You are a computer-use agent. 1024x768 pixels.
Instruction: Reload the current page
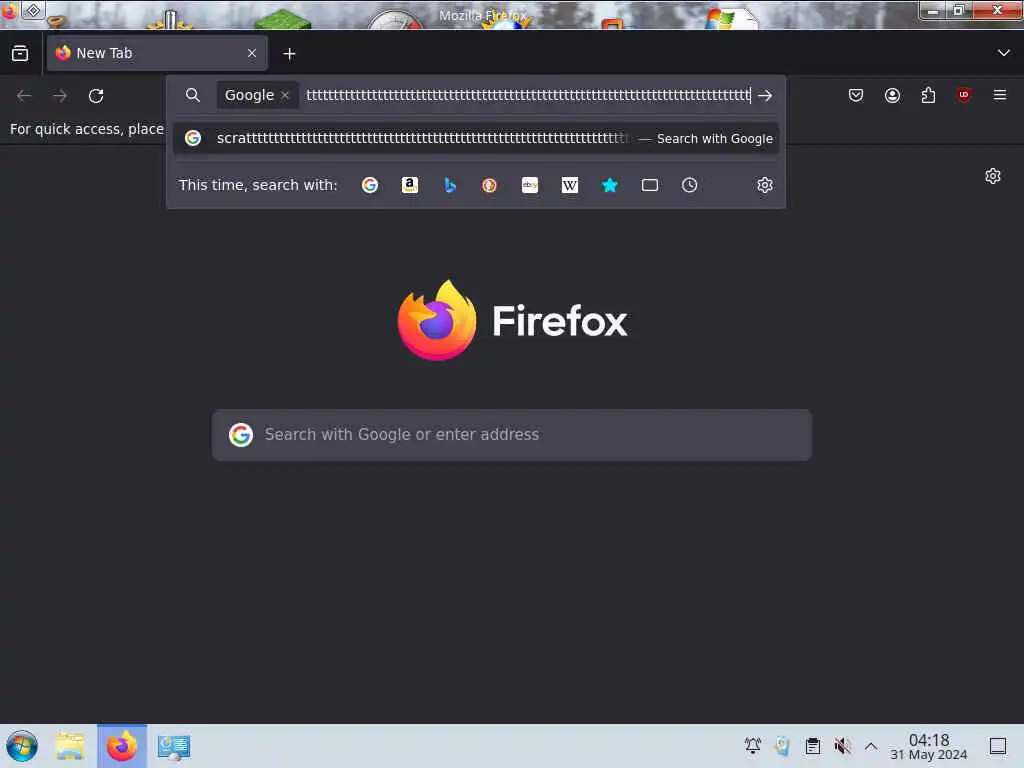pyautogui.click(x=96, y=96)
